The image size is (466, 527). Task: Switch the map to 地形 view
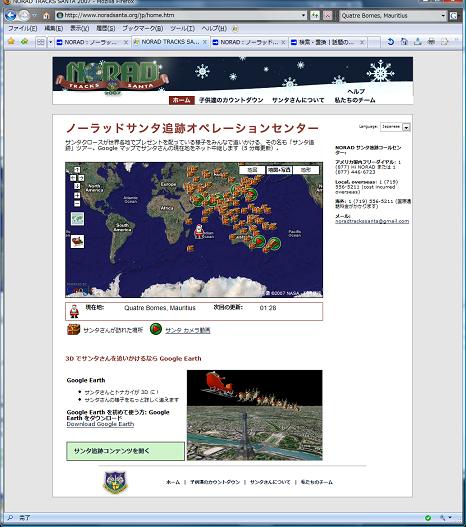306,170
